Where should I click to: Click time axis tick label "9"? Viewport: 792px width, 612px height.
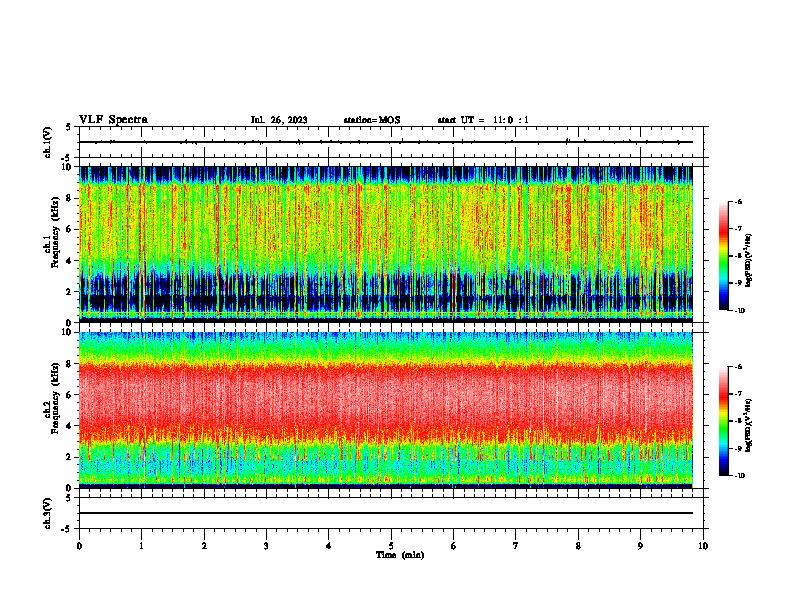(x=640, y=546)
